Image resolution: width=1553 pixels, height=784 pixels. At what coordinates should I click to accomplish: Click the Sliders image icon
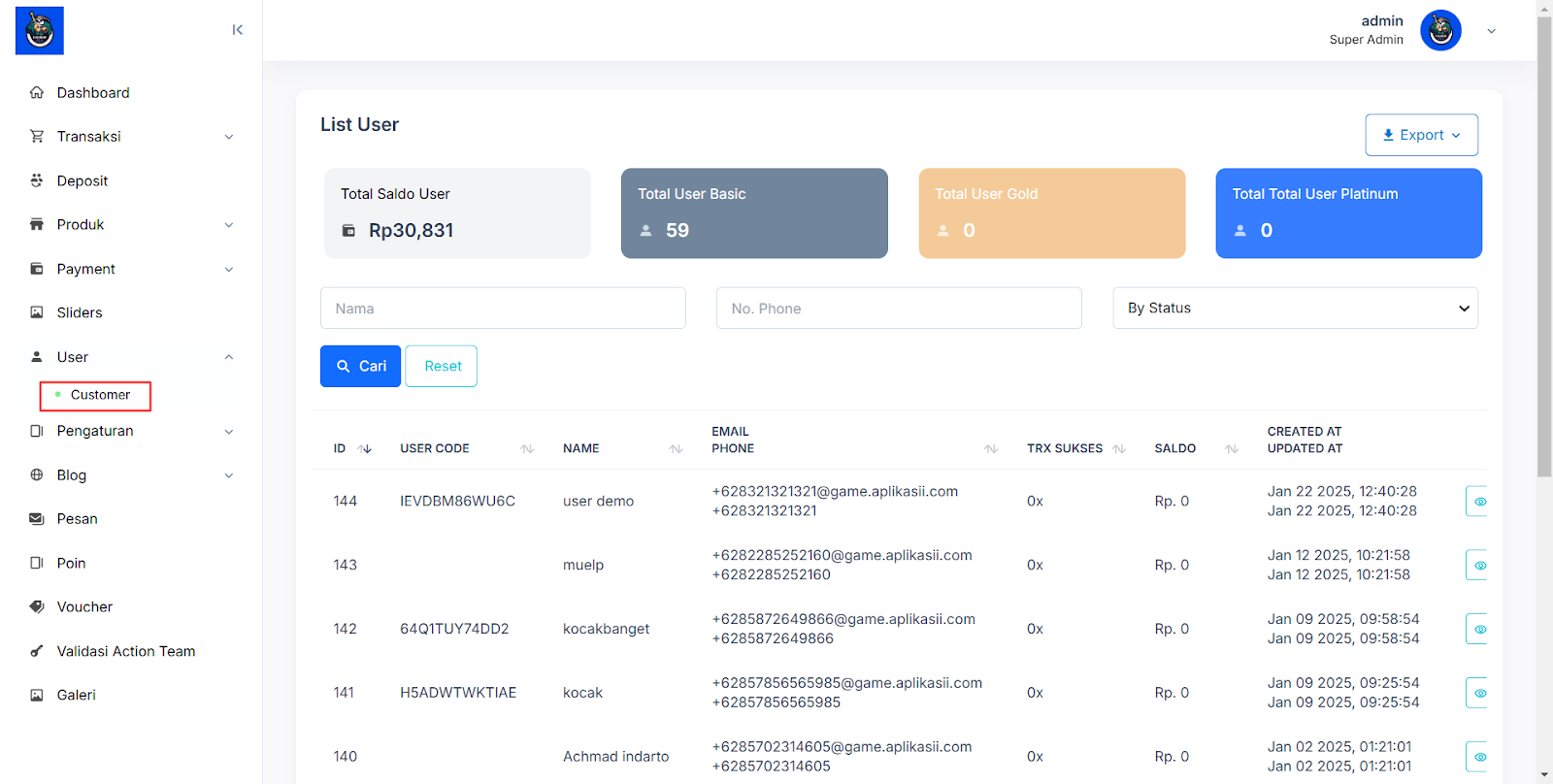point(37,312)
